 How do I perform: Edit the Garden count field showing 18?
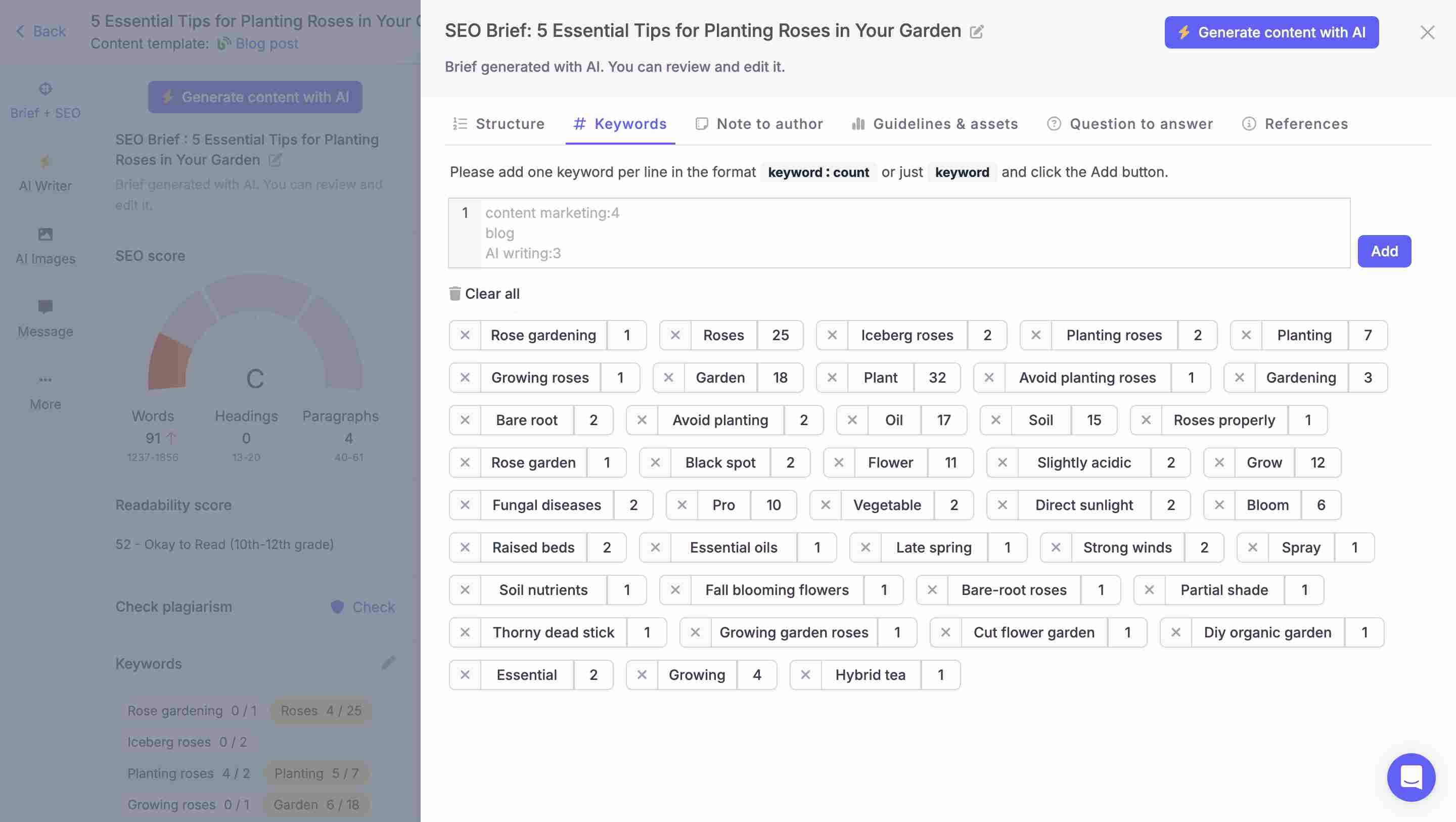pos(780,378)
